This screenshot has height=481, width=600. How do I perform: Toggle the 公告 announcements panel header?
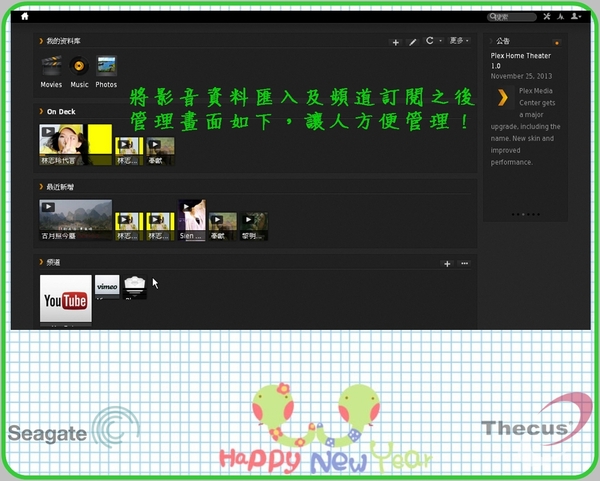[x=500, y=41]
